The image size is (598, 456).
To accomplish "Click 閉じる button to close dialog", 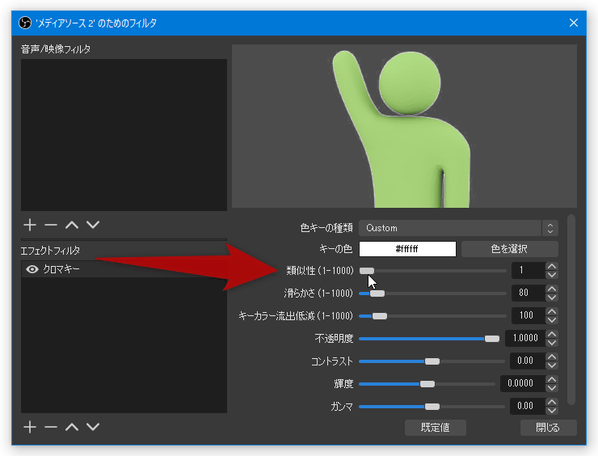I will (x=548, y=428).
